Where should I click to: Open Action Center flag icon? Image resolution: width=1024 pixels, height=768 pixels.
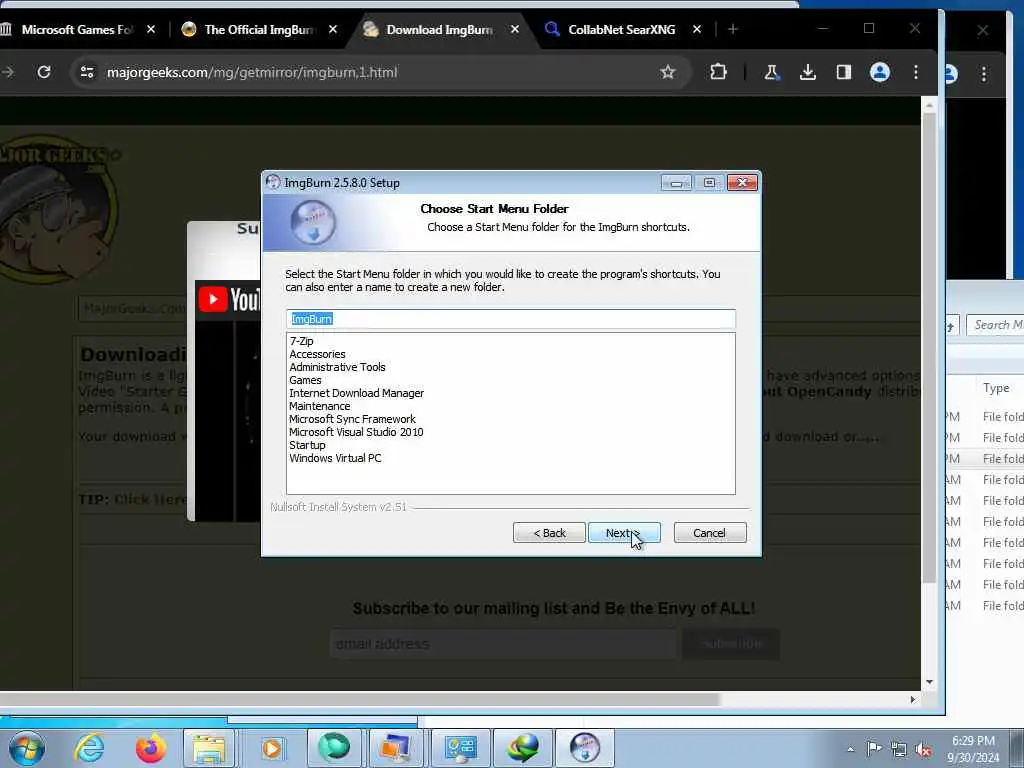point(874,749)
